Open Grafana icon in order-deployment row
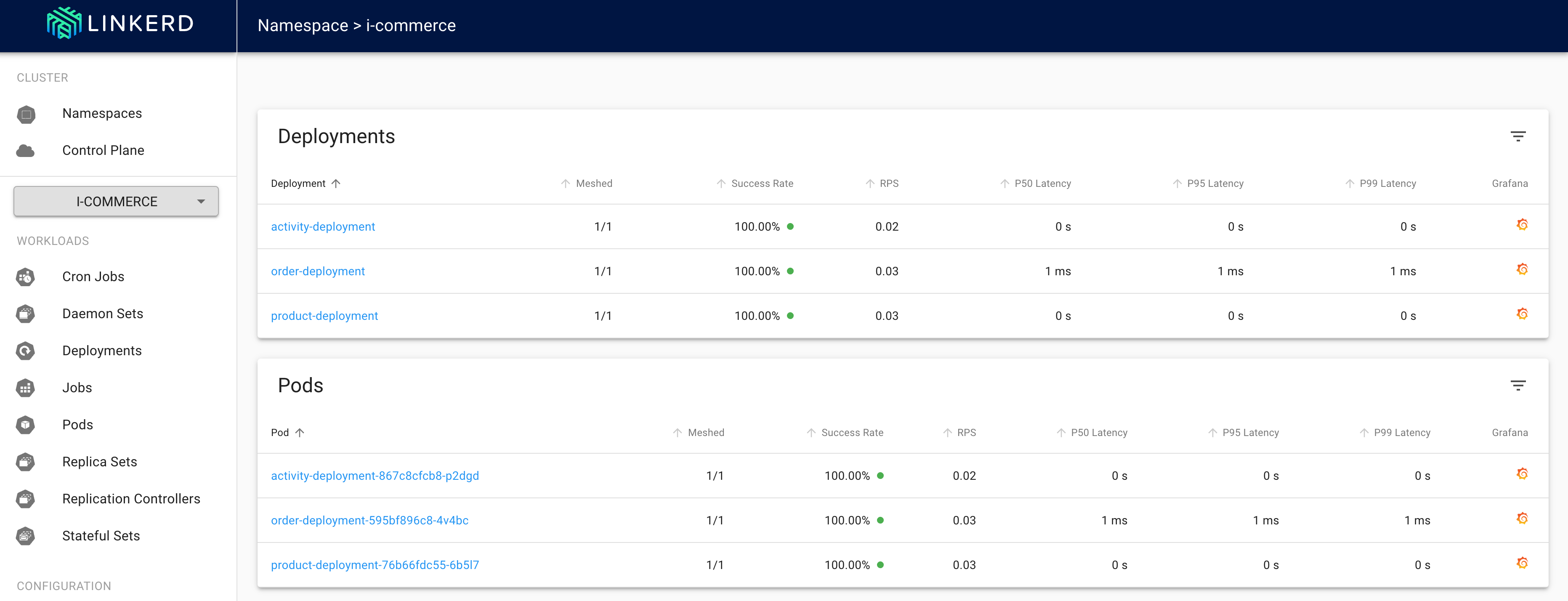Image resolution: width=1568 pixels, height=601 pixels. [x=1522, y=269]
